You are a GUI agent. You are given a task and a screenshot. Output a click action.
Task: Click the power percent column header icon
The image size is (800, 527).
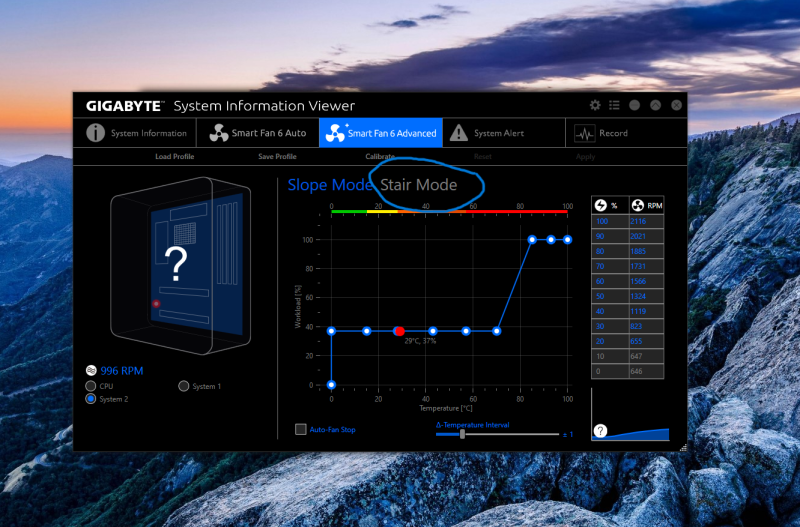601,205
